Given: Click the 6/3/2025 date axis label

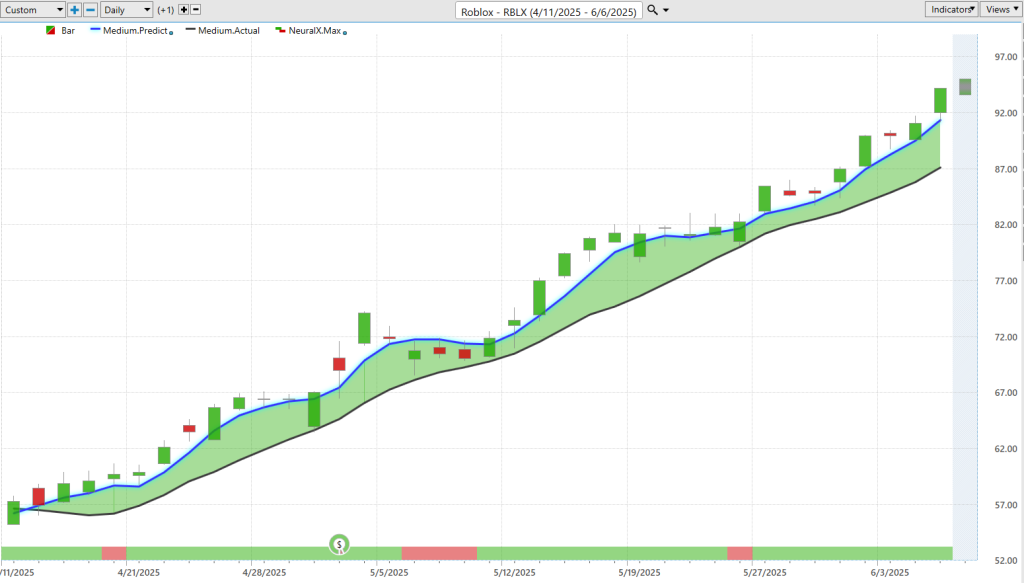Looking at the screenshot, I should tap(889, 573).
